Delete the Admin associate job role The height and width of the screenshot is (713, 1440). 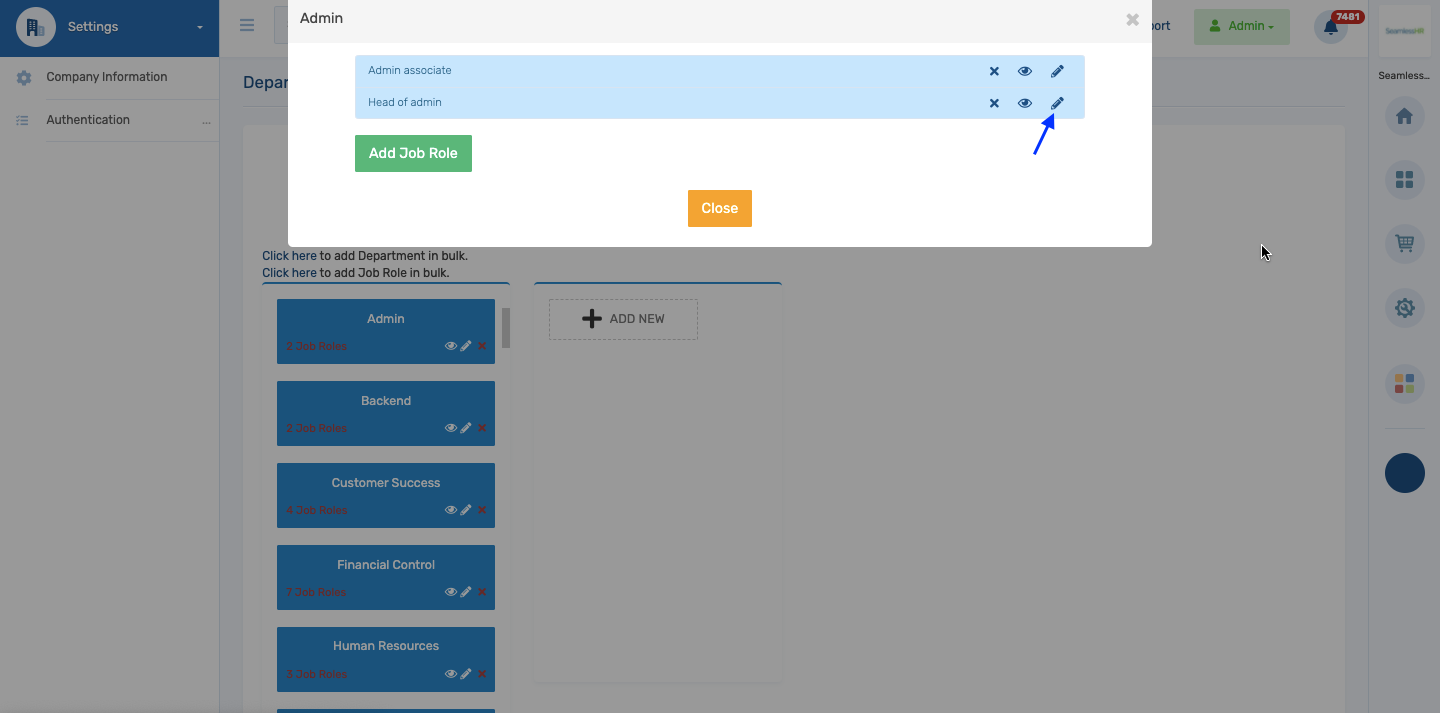[994, 70]
